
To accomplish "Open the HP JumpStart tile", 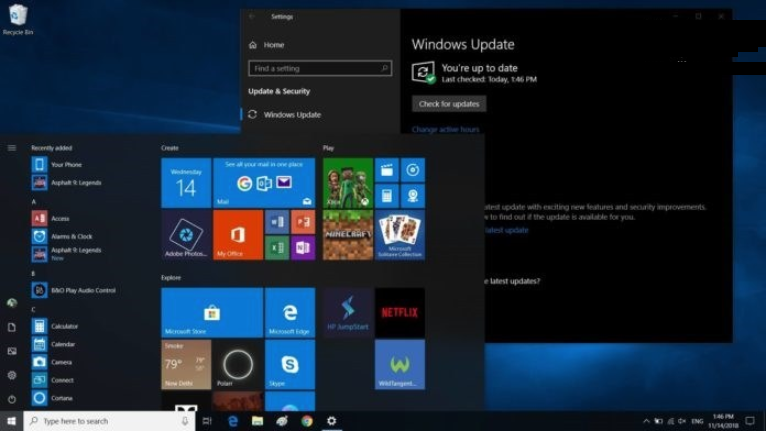I will point(347,313).
